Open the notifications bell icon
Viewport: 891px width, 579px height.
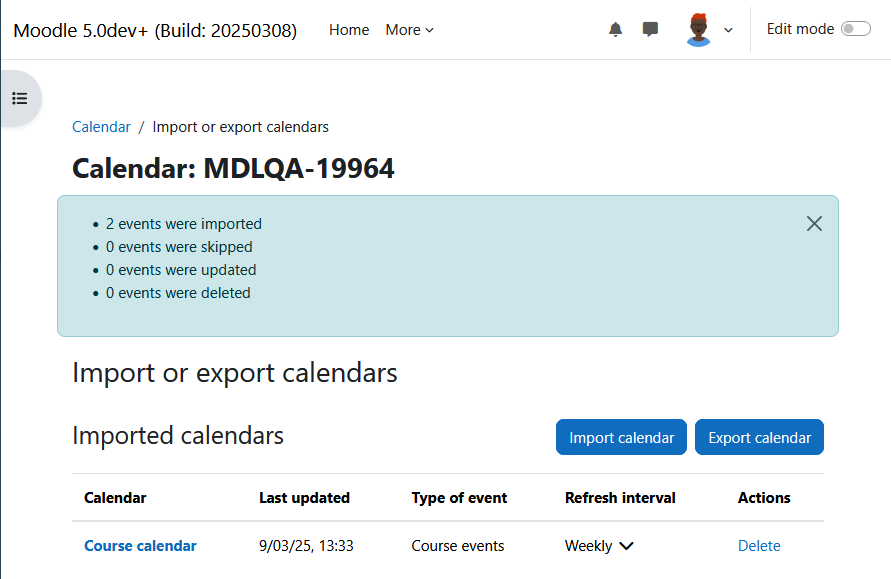615,30
